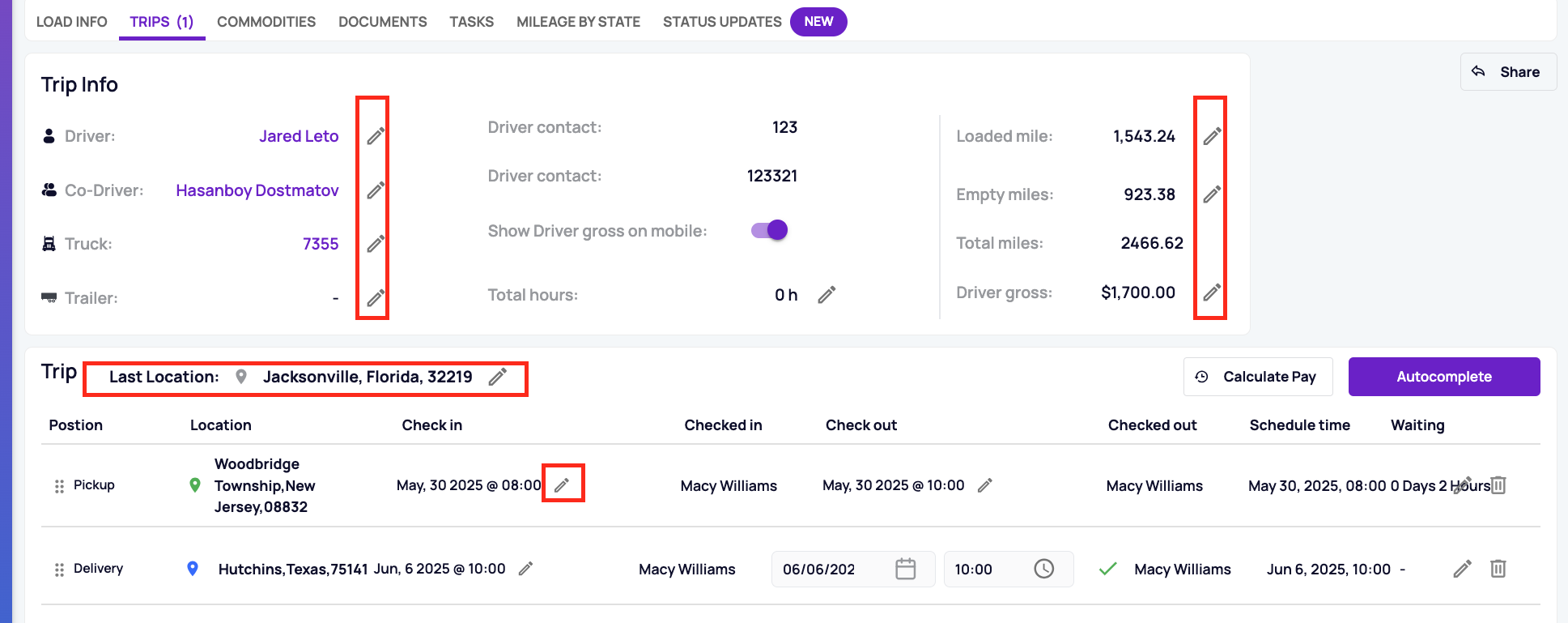Click the check out date input field
The image size is (1568, 623).
[830, 569]
